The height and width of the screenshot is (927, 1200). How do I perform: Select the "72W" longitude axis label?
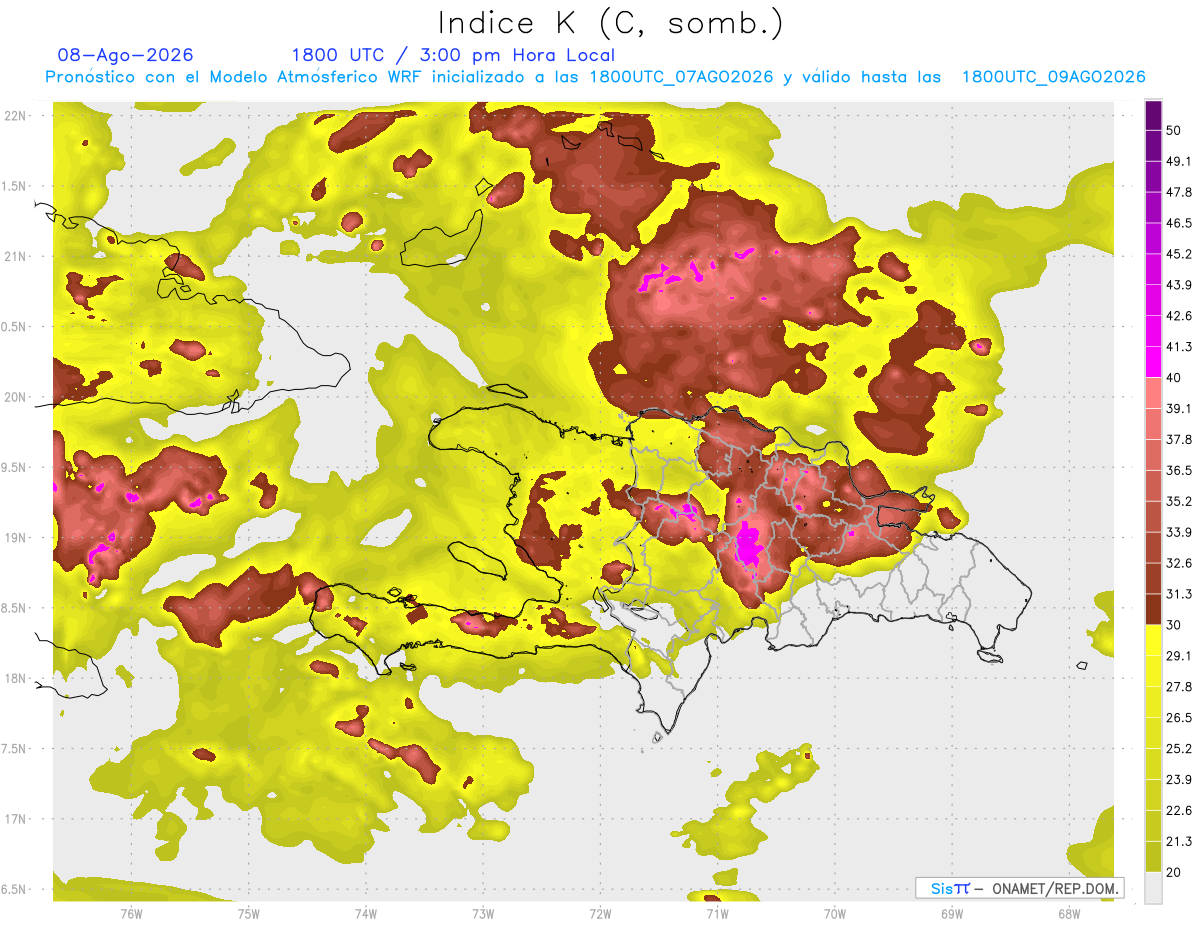[600, 914]
